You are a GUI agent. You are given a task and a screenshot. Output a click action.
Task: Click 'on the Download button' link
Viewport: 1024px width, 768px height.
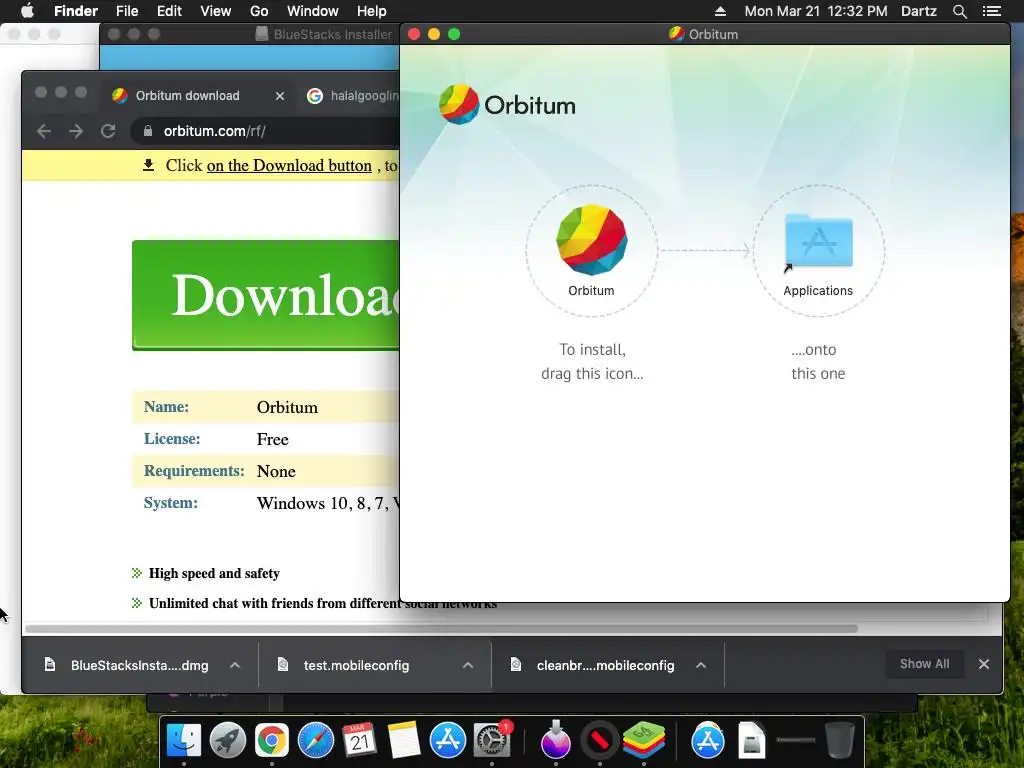pyautogui.click(x=289, y=165)
